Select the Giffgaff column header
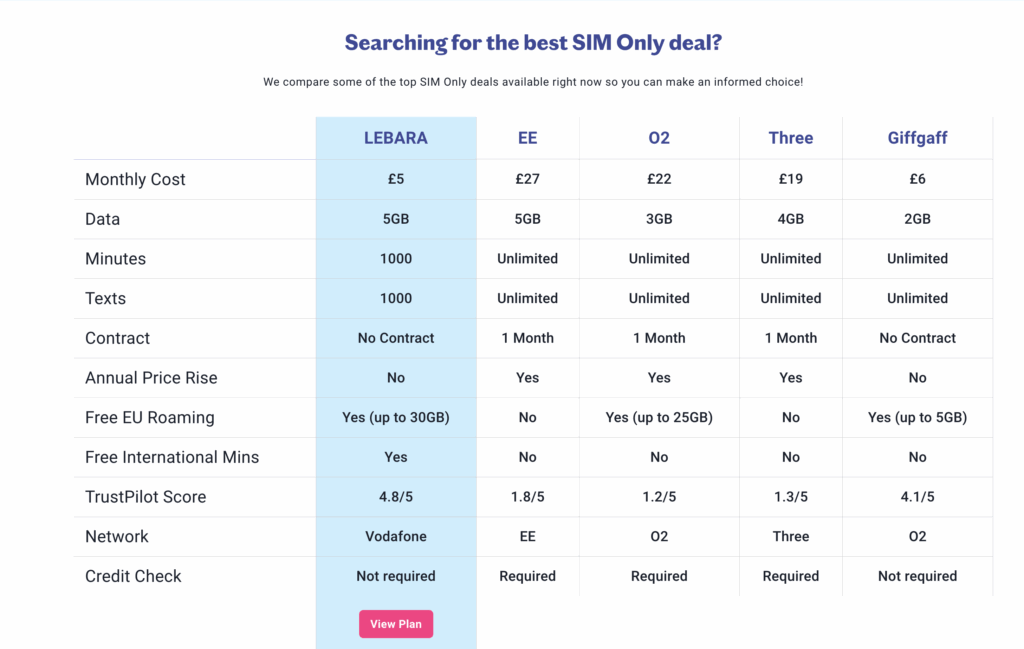 coord(917,138)
